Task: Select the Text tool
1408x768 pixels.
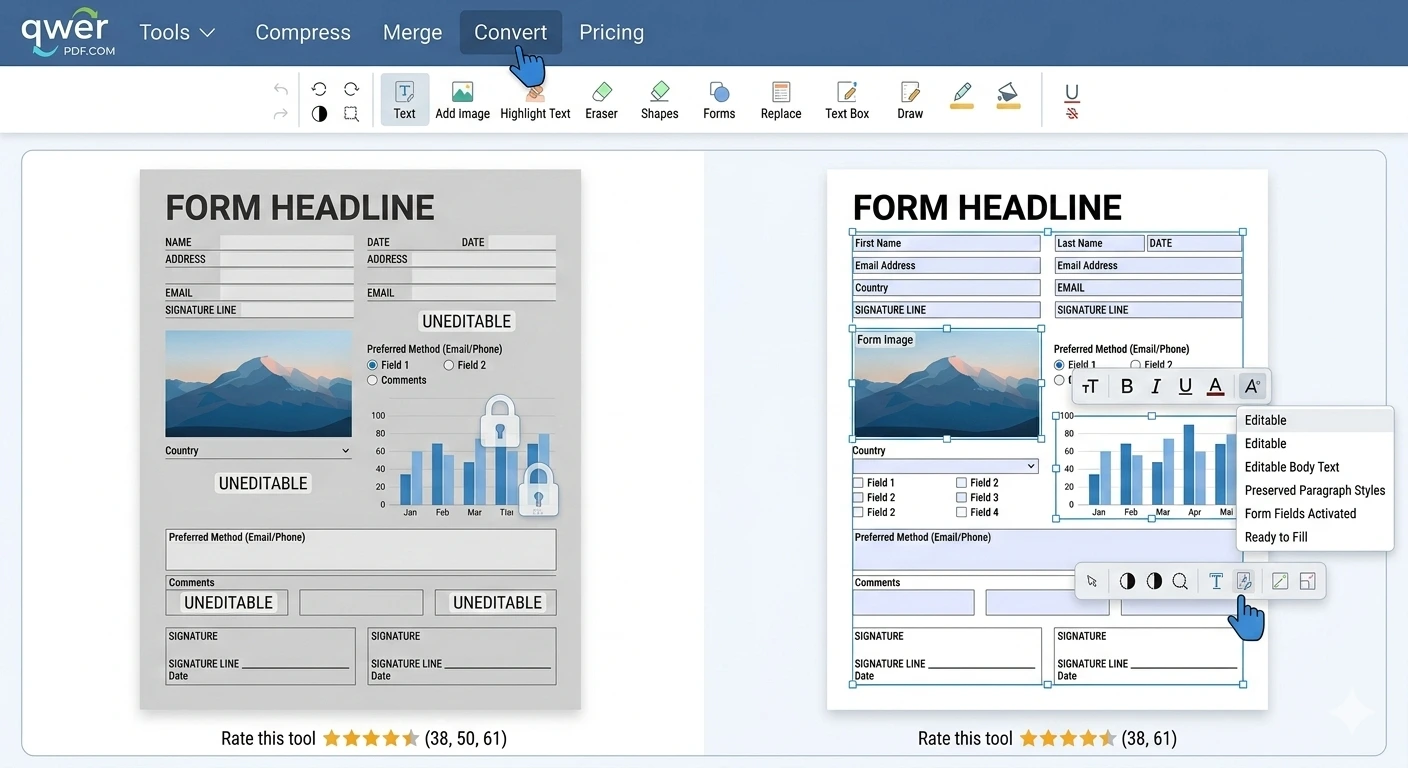Action: tap(405, 100)
